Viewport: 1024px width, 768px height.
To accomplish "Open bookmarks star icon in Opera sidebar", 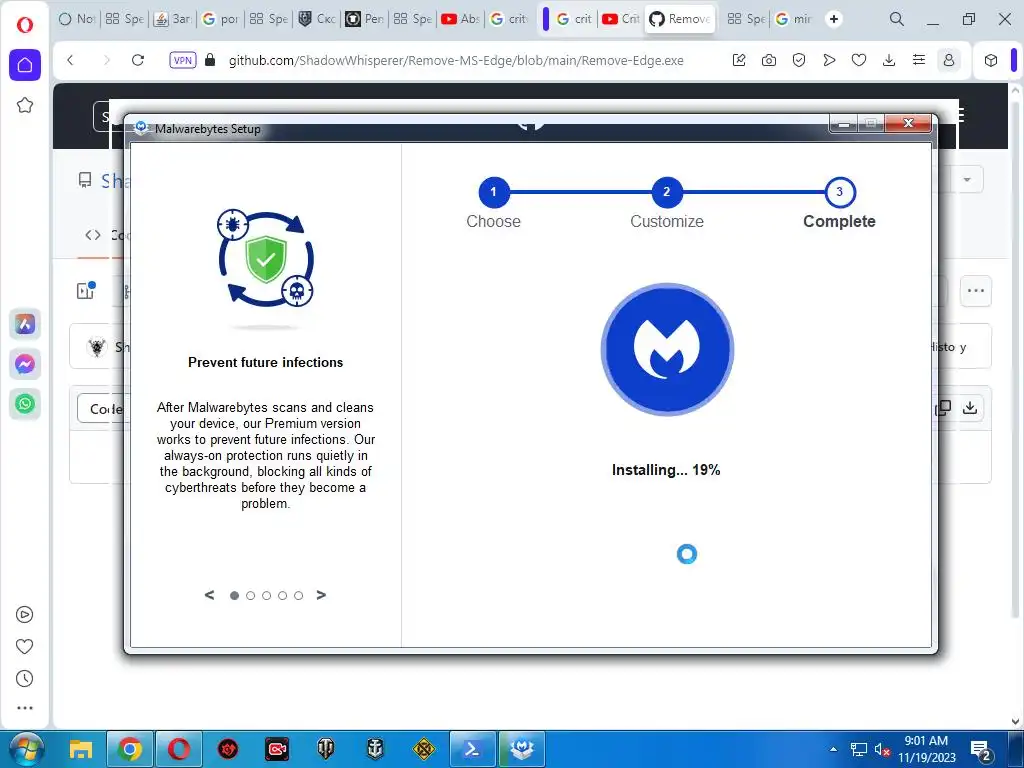I will (x=25, y=105).
